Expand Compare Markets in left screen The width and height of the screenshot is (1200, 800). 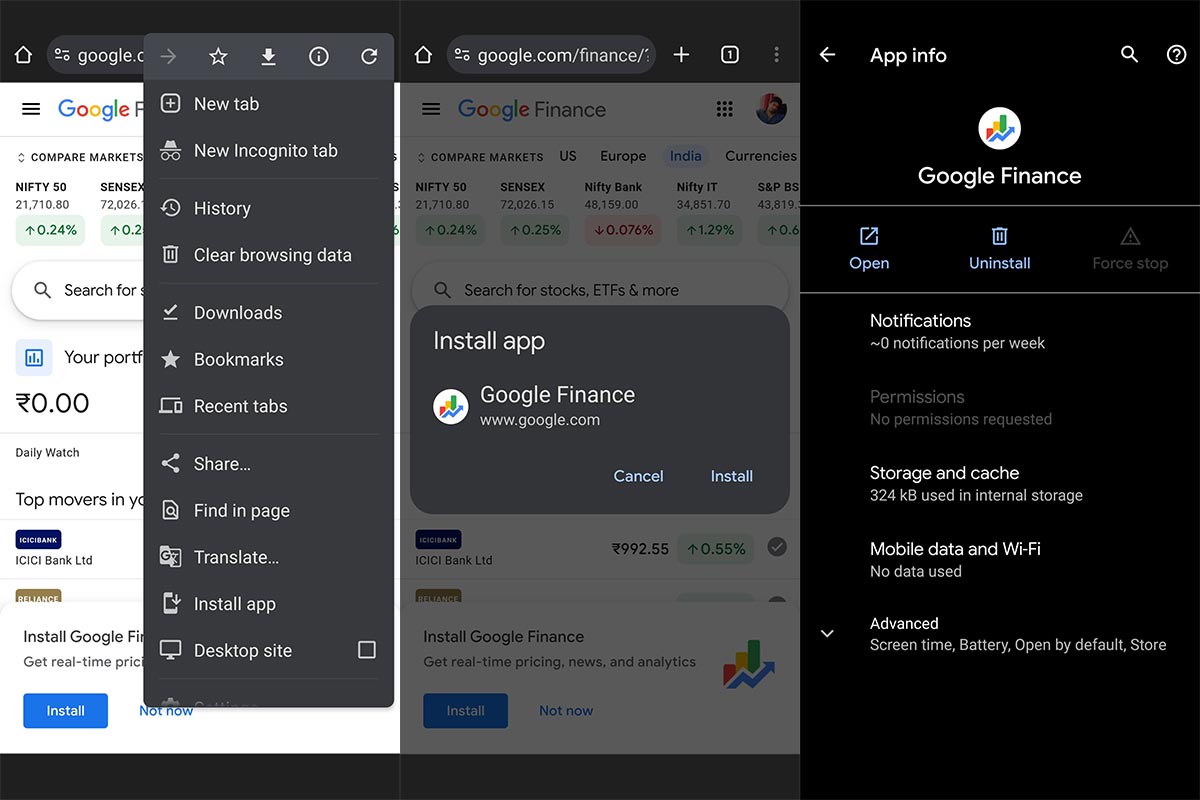tap(80, 157)
